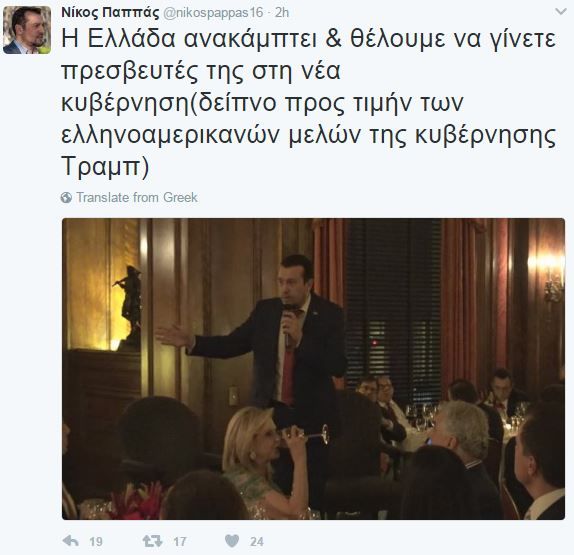Click the 2h timestamp link
Image resolution: width=574 pixels, height=555 pixels.
[282, 13]
